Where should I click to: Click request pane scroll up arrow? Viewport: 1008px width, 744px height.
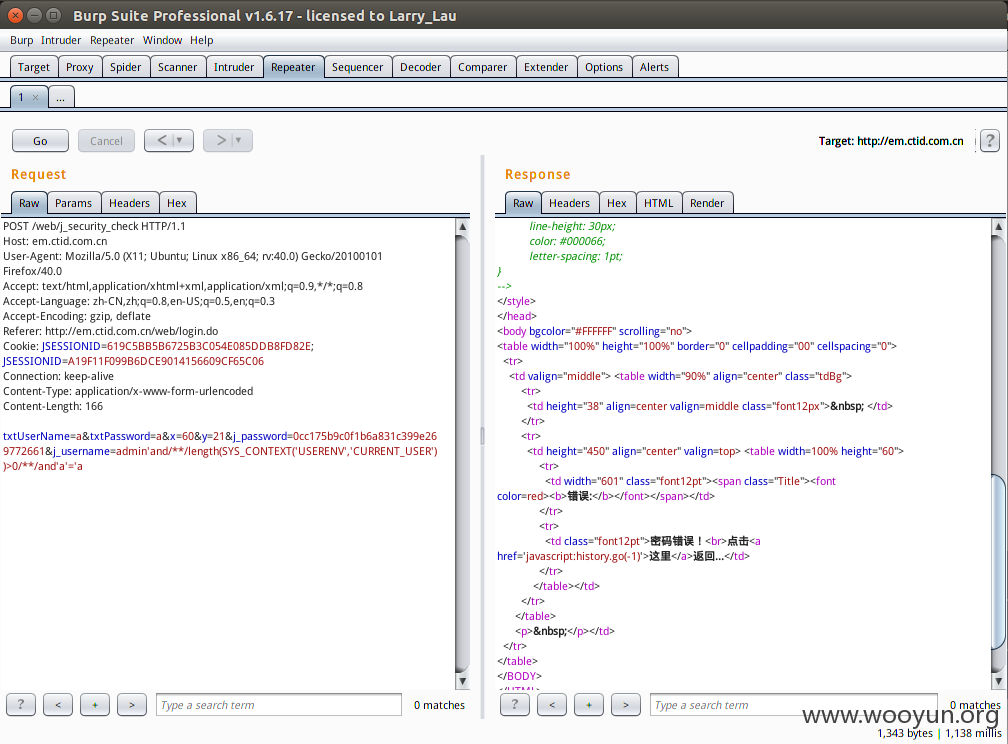(462, 226)
